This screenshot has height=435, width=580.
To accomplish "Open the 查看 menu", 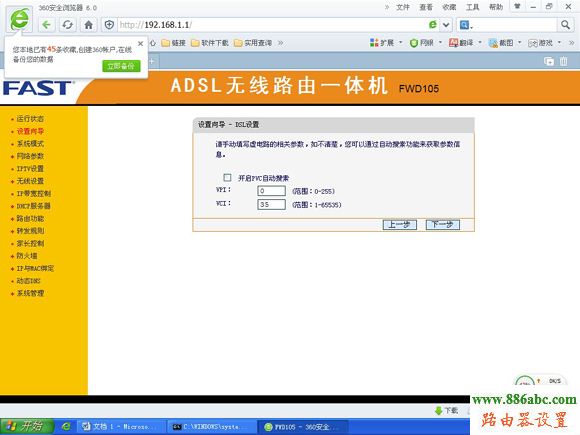I will (426, 7).
